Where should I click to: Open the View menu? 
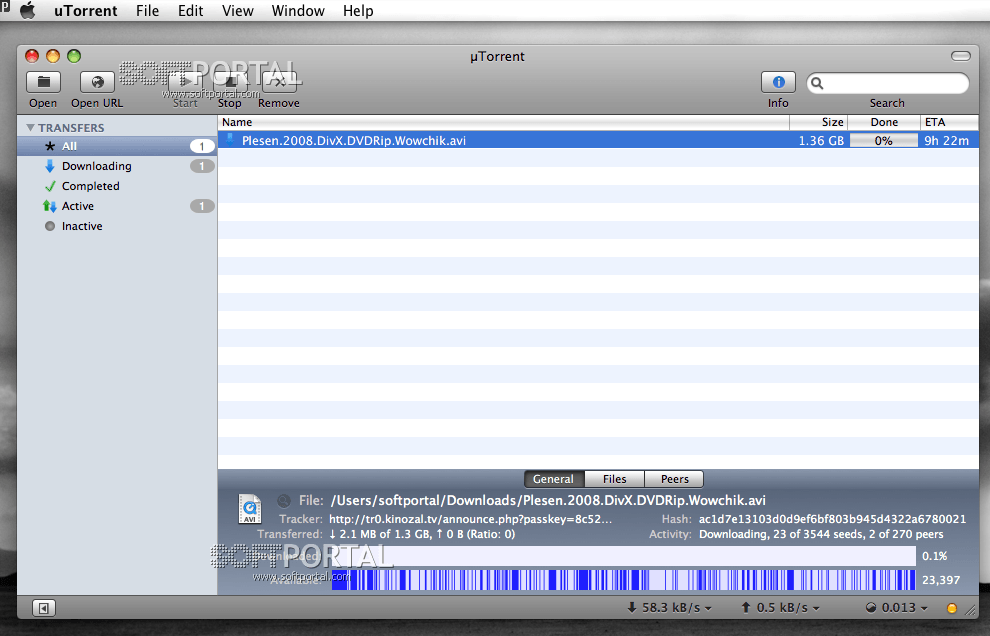coord(238,11)
